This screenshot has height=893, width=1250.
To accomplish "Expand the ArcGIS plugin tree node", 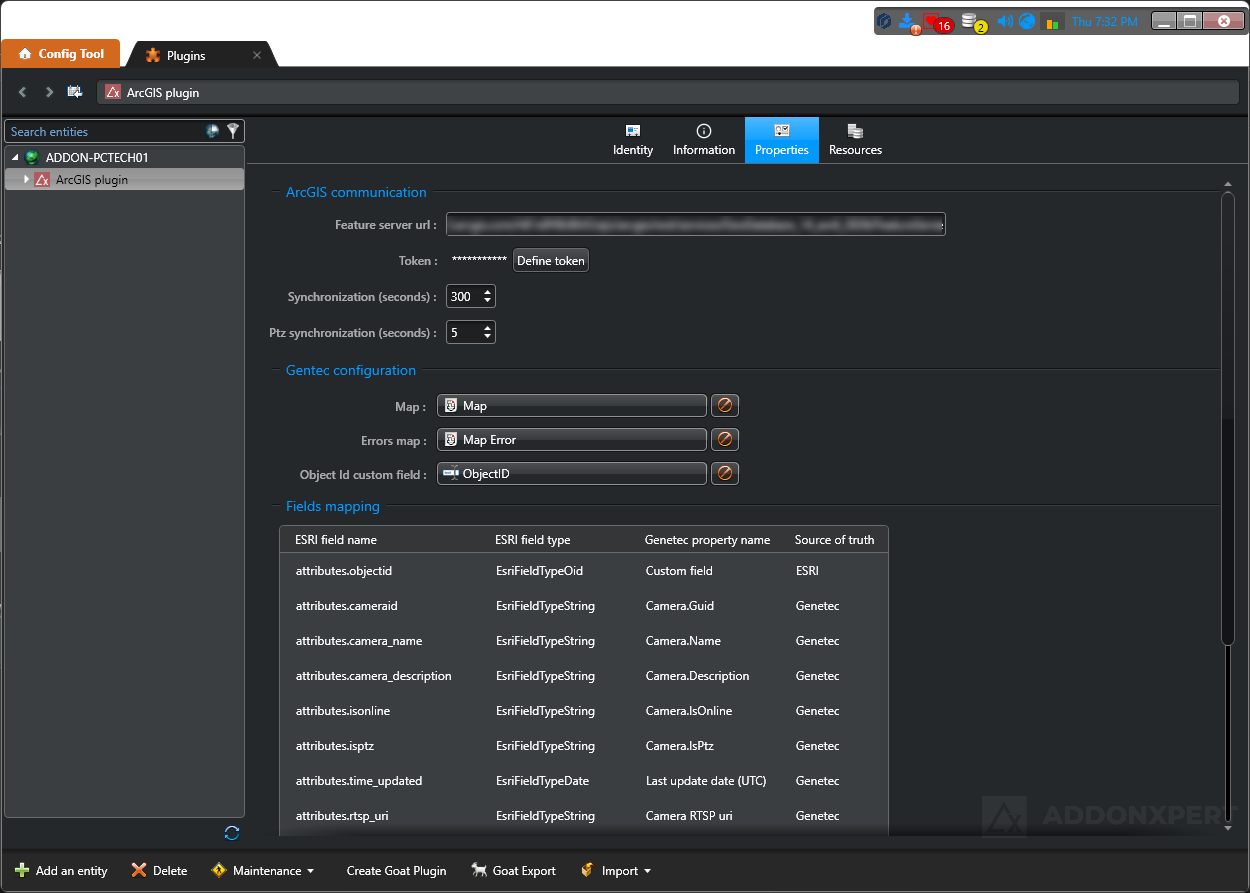I will point(27,180).
